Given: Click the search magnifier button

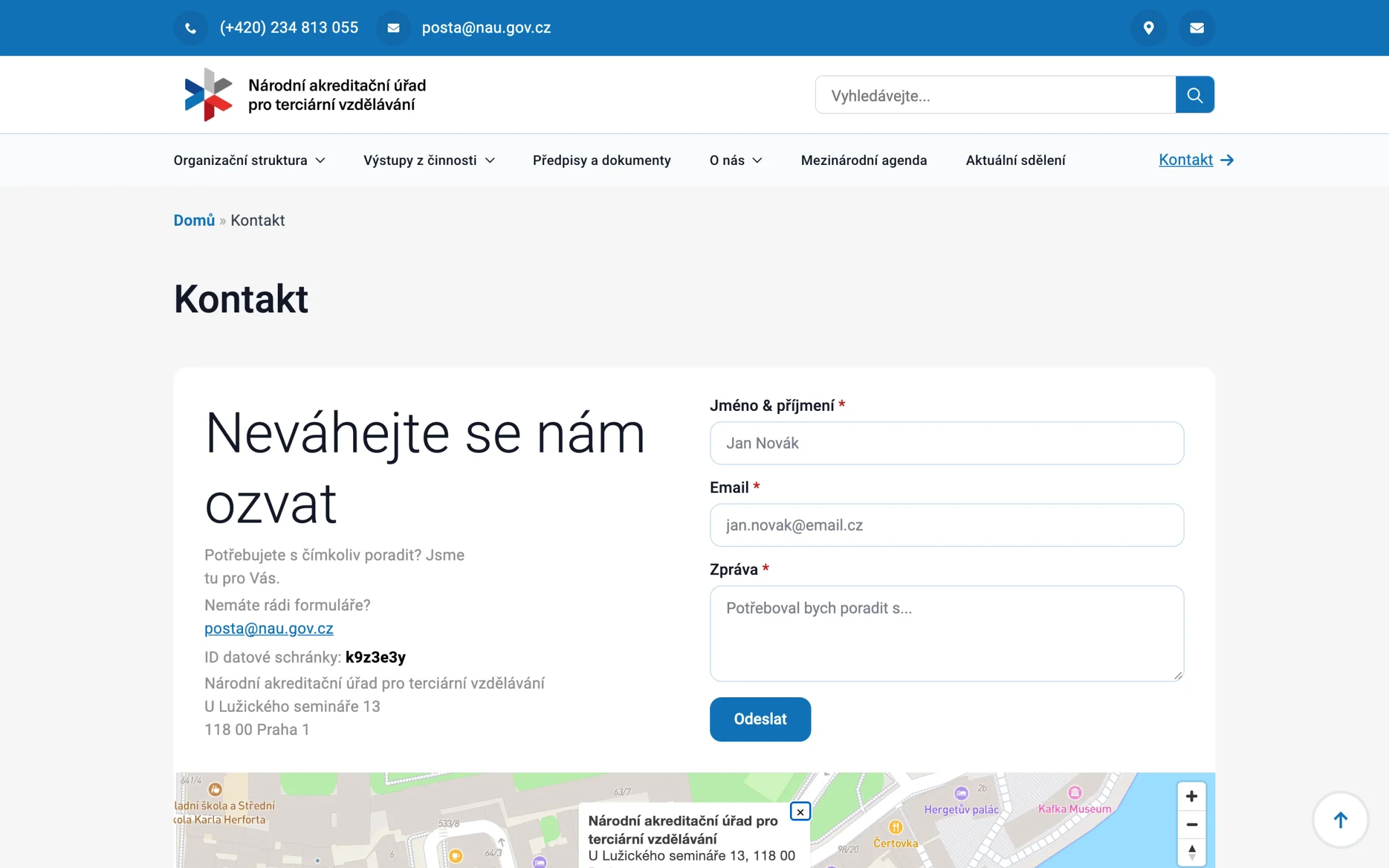Looking at the screenshot, I should [x=1195, y=95].
